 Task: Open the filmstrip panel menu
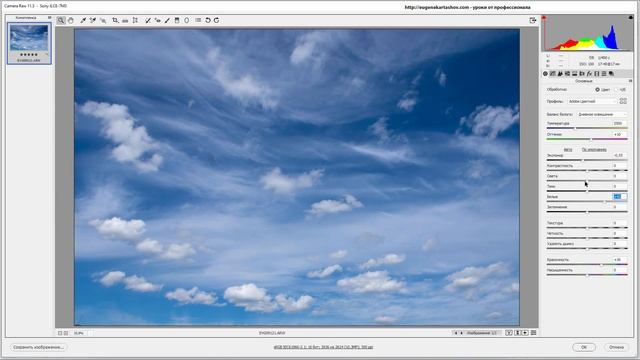49,18
